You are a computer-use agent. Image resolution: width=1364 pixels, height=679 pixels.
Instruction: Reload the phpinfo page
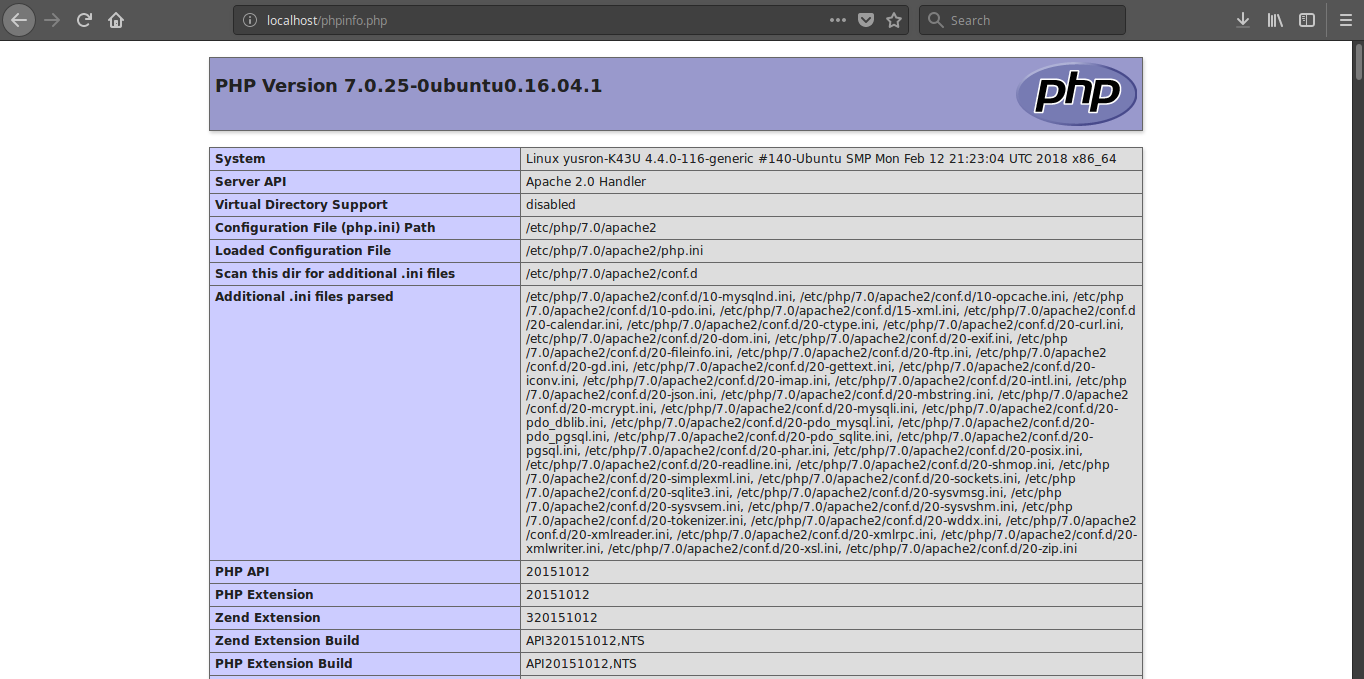[x=84, y=20]
